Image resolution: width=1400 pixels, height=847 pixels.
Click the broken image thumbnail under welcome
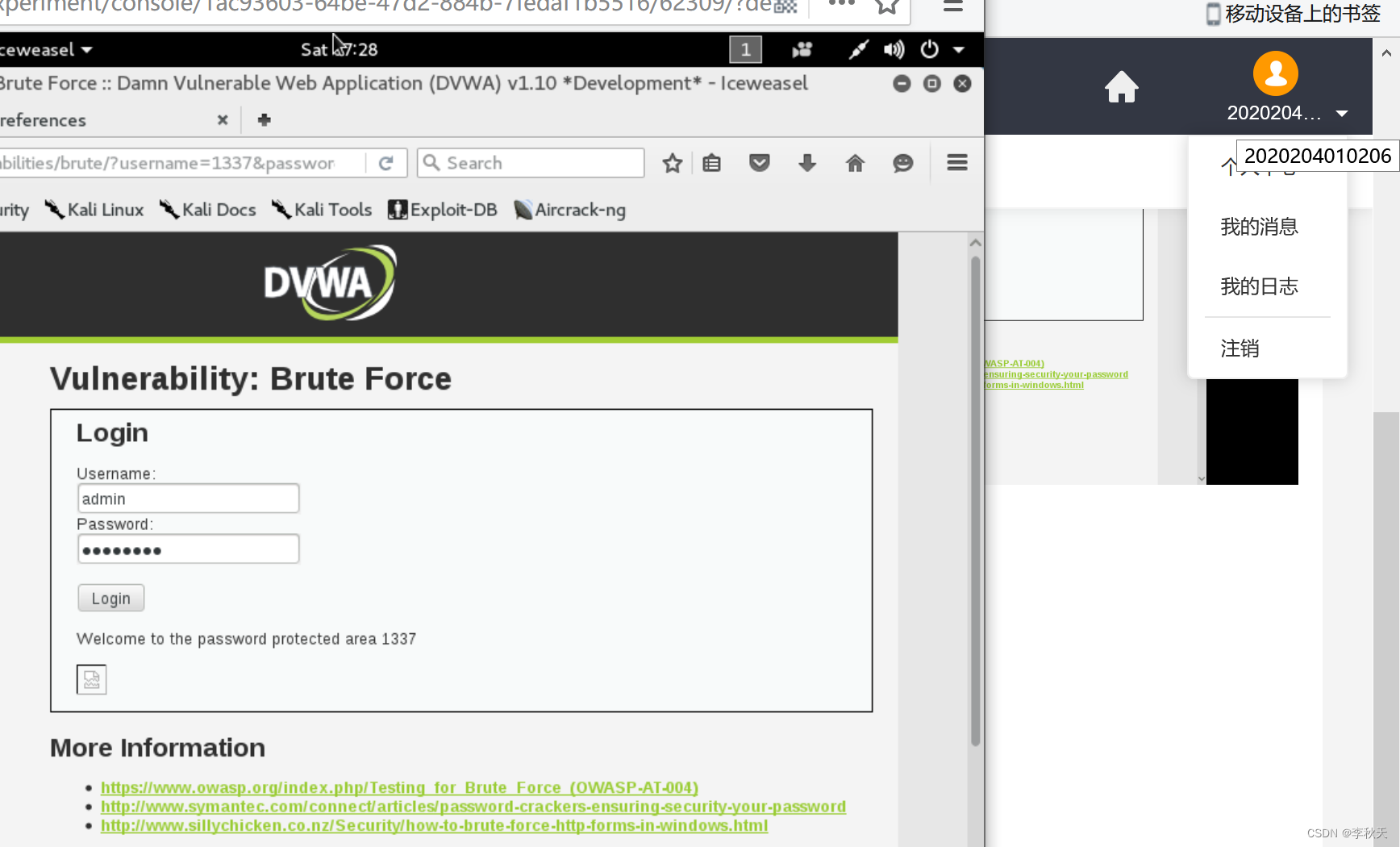(x=91, y=679)
